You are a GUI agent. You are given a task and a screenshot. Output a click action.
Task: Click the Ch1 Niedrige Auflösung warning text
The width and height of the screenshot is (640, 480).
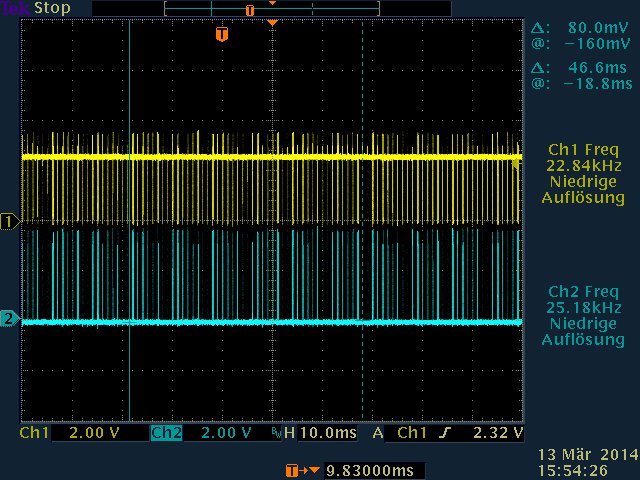point(584,189)
